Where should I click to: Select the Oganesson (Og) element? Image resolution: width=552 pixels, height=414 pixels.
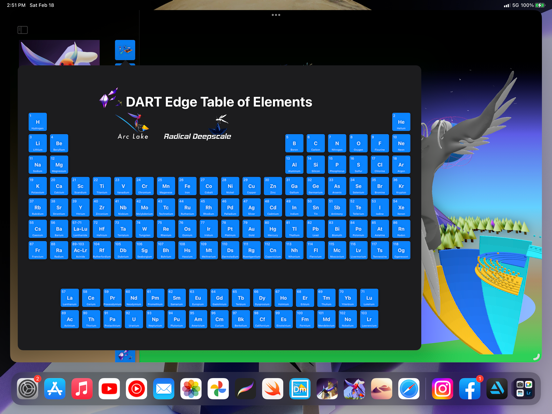[x=401, y=250]
